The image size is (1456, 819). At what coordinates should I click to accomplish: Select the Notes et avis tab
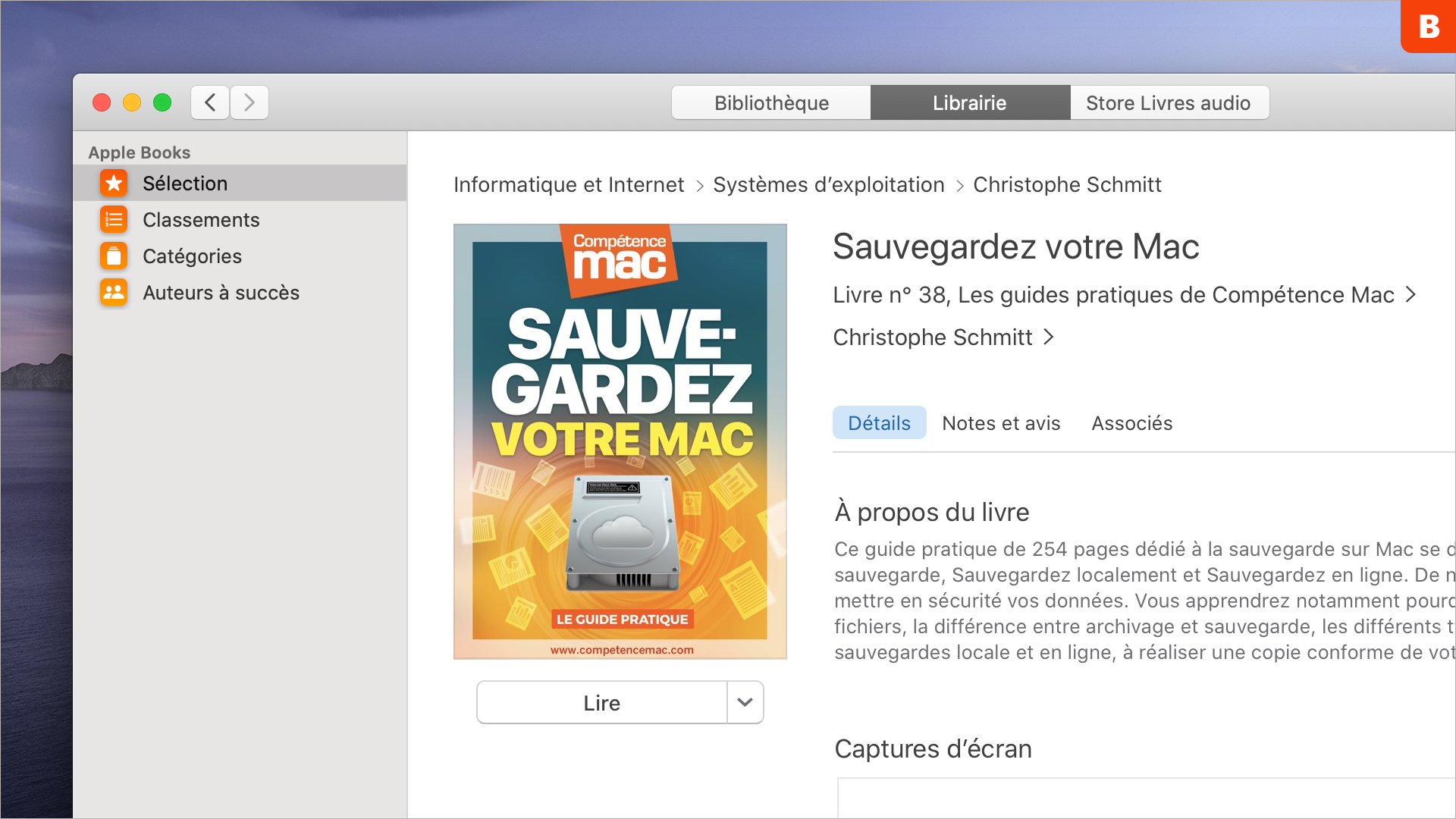pyautogui.click(x=1001, y=423)
